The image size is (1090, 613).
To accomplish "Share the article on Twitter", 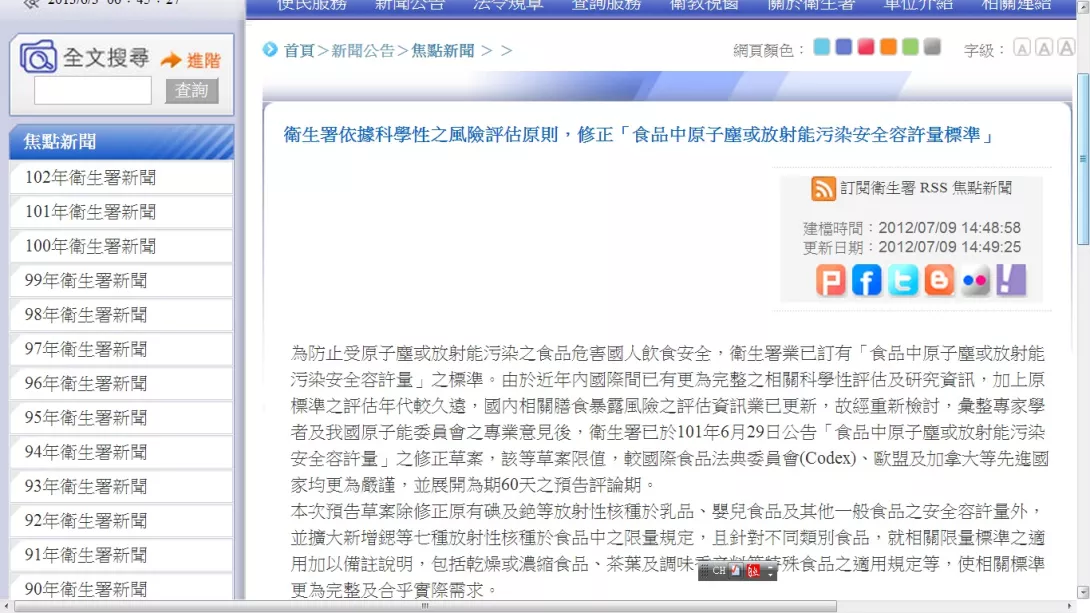I will click(903, 280).
